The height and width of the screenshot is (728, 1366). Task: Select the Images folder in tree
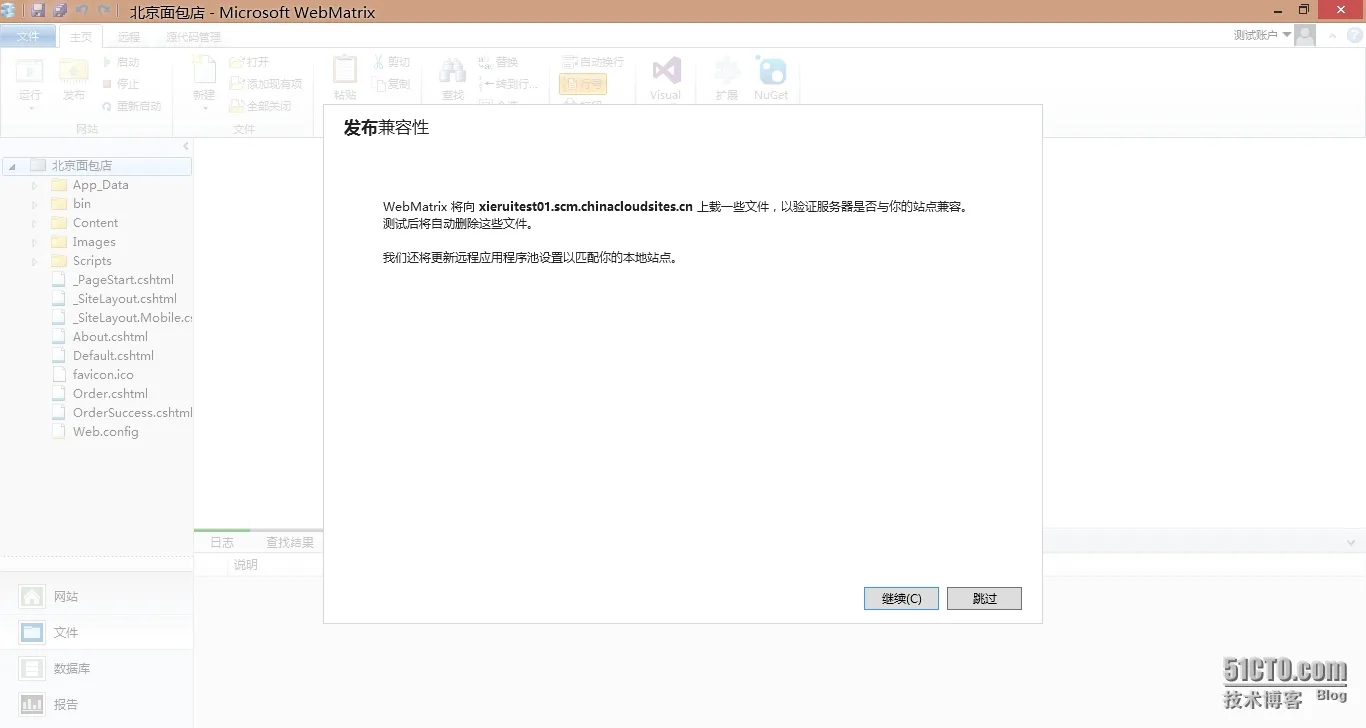94,242
